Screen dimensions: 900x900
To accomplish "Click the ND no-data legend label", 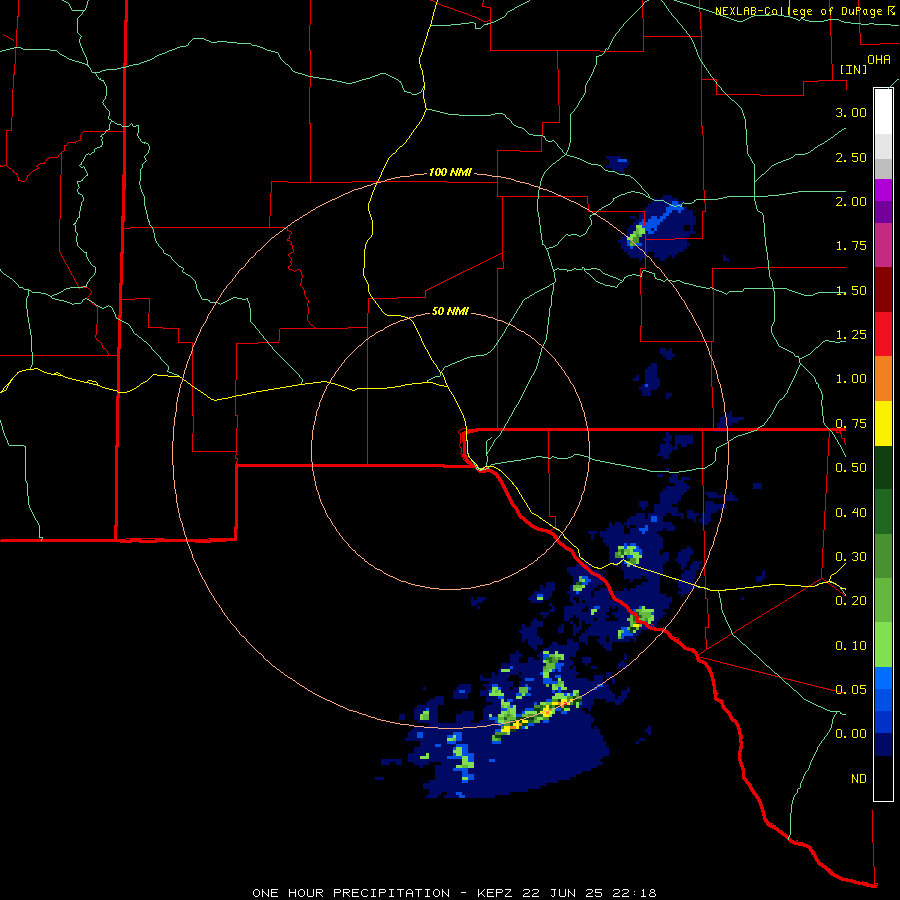I will click(859, 779).
